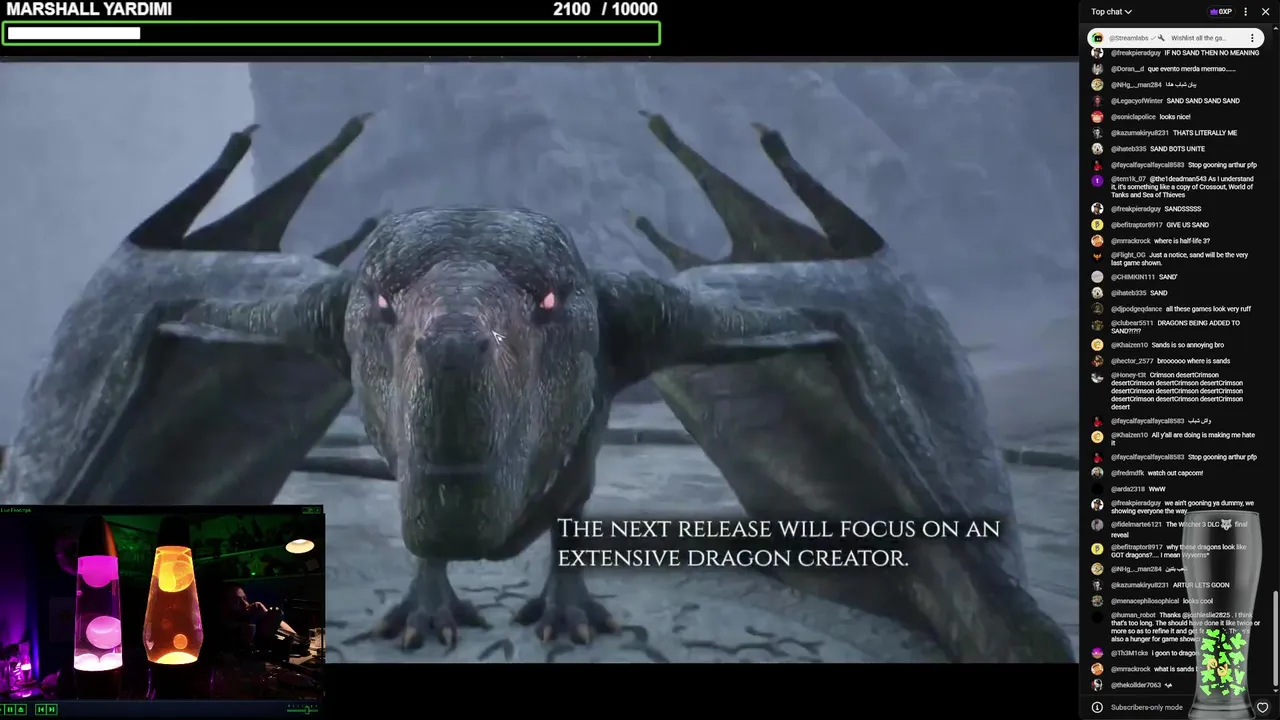Click the dragon video at its subtitle text

coord(778,543)
